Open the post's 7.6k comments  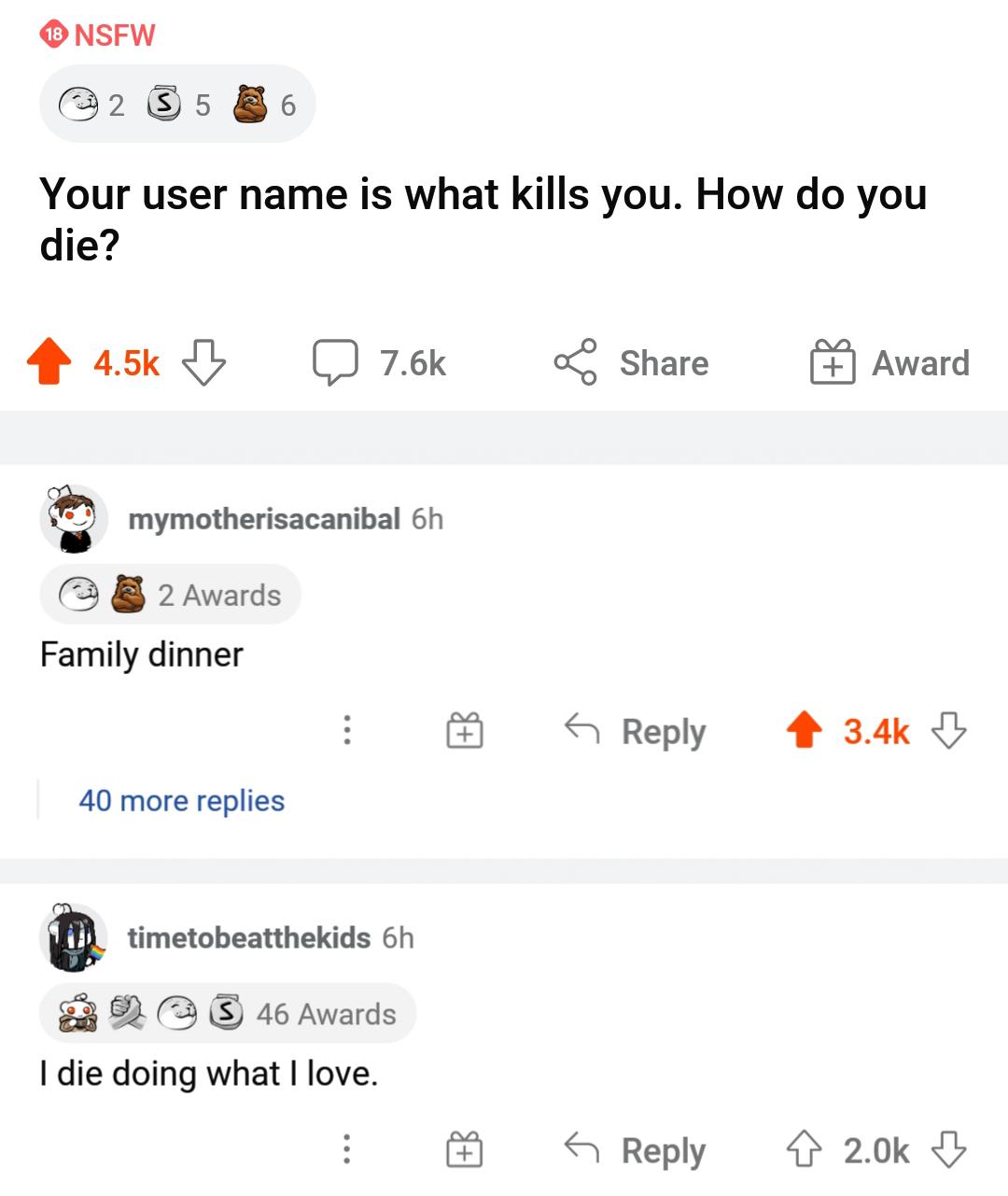pos(380,362)
